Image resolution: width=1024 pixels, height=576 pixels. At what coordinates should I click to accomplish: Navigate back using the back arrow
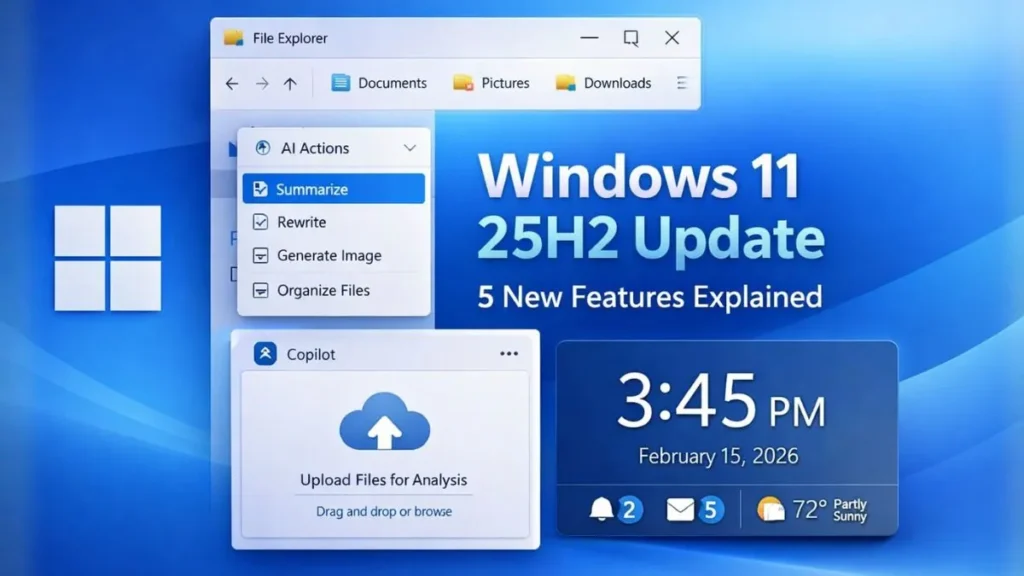click(x=231, y=84)
